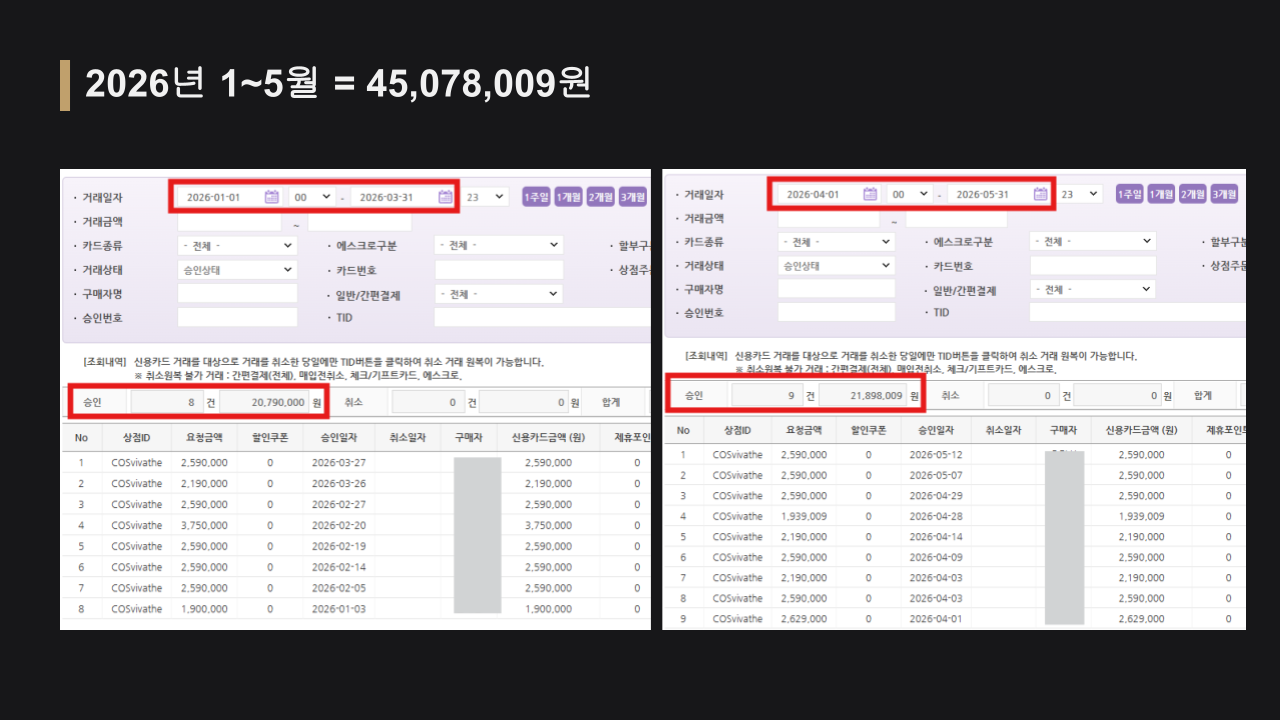Expand 거래상태 승인상태 dropdown in April–May panel

[836, 266]
